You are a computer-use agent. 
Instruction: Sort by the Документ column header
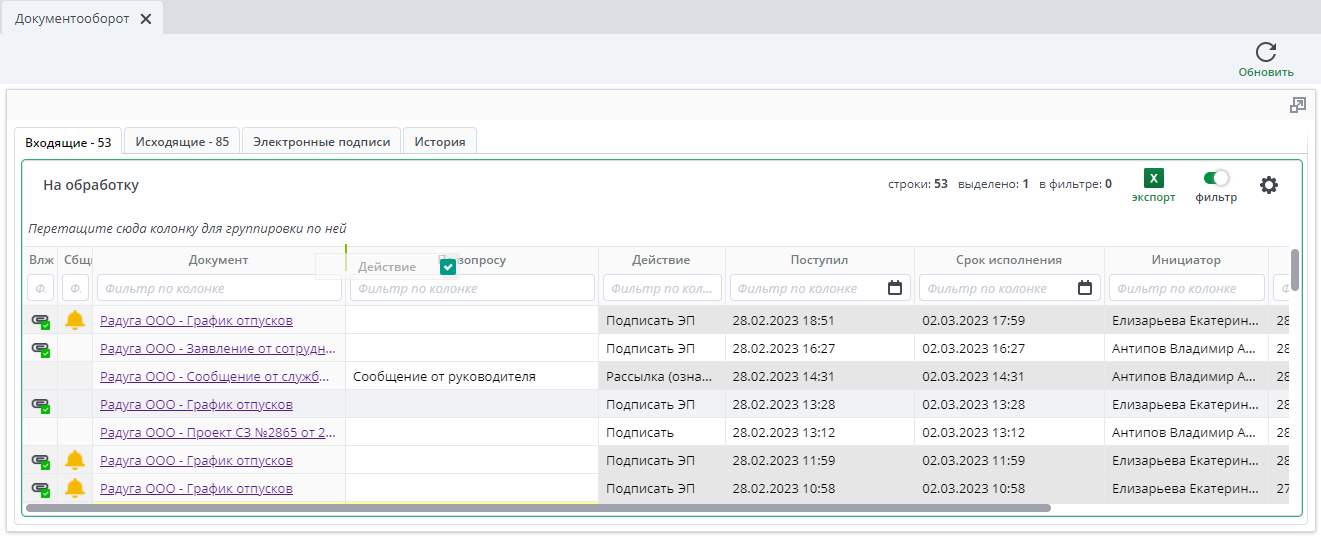pyautogui.click(x=218, y=260)
